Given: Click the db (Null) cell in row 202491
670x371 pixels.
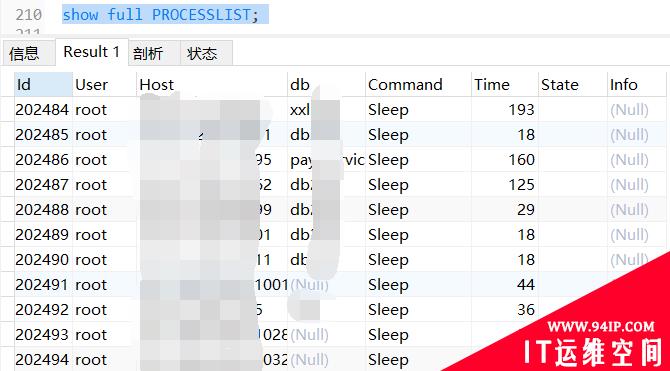Looking at the screenshot, I should click(x=309, y=285).
